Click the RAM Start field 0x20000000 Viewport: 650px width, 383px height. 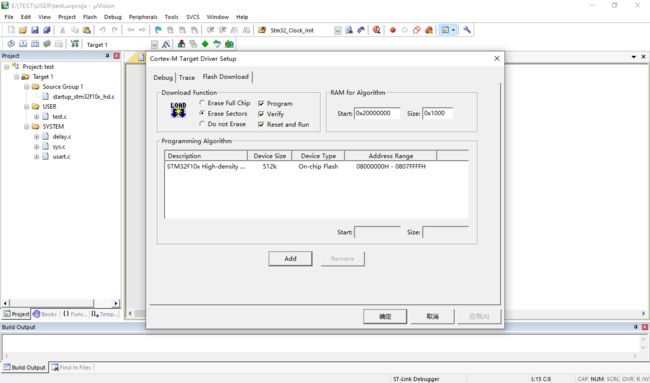point(377,113)
